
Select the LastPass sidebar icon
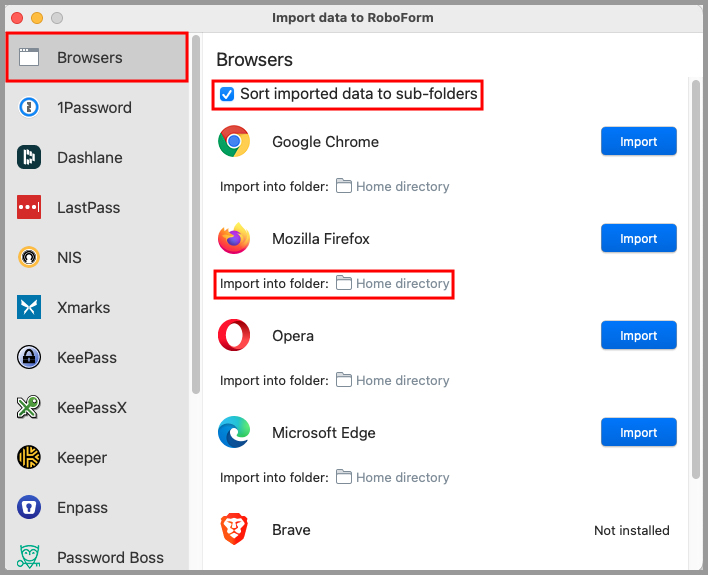[29, 208]
